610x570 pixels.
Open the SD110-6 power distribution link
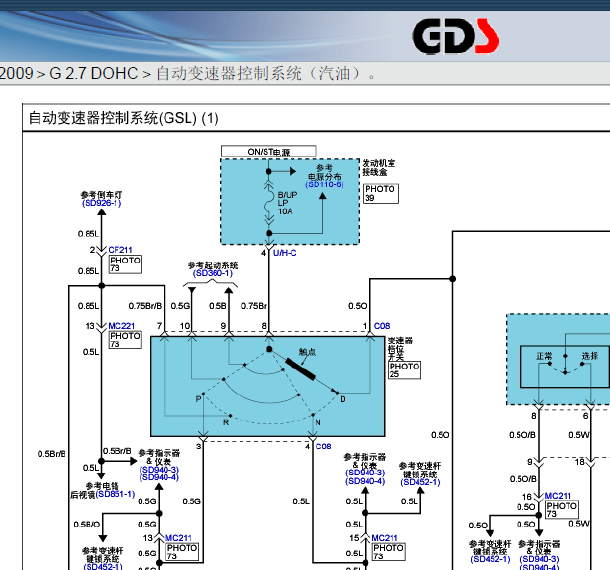coord(324,184)
